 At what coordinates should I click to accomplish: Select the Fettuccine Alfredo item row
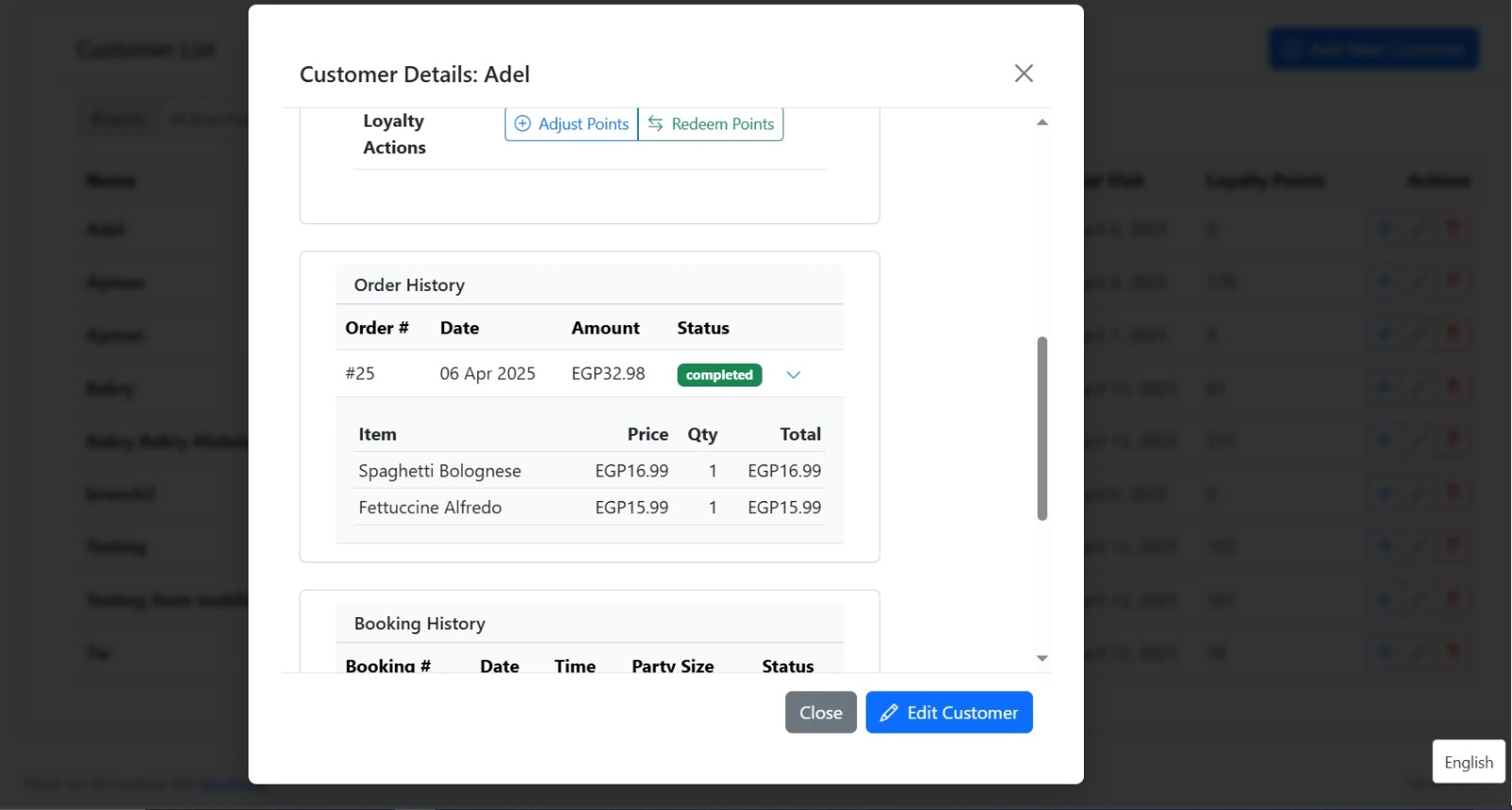589,508
